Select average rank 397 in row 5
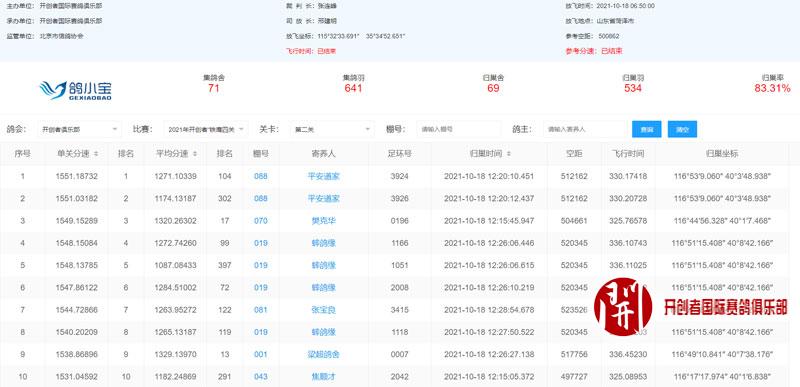 (224, 265)
